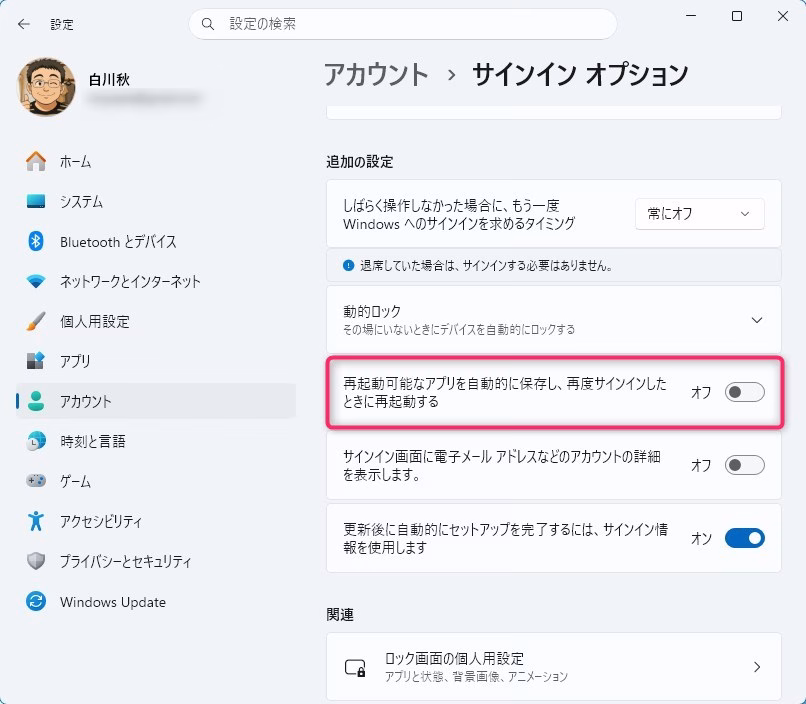Disable the use sign-in info after update toggle

pos(744,538)
